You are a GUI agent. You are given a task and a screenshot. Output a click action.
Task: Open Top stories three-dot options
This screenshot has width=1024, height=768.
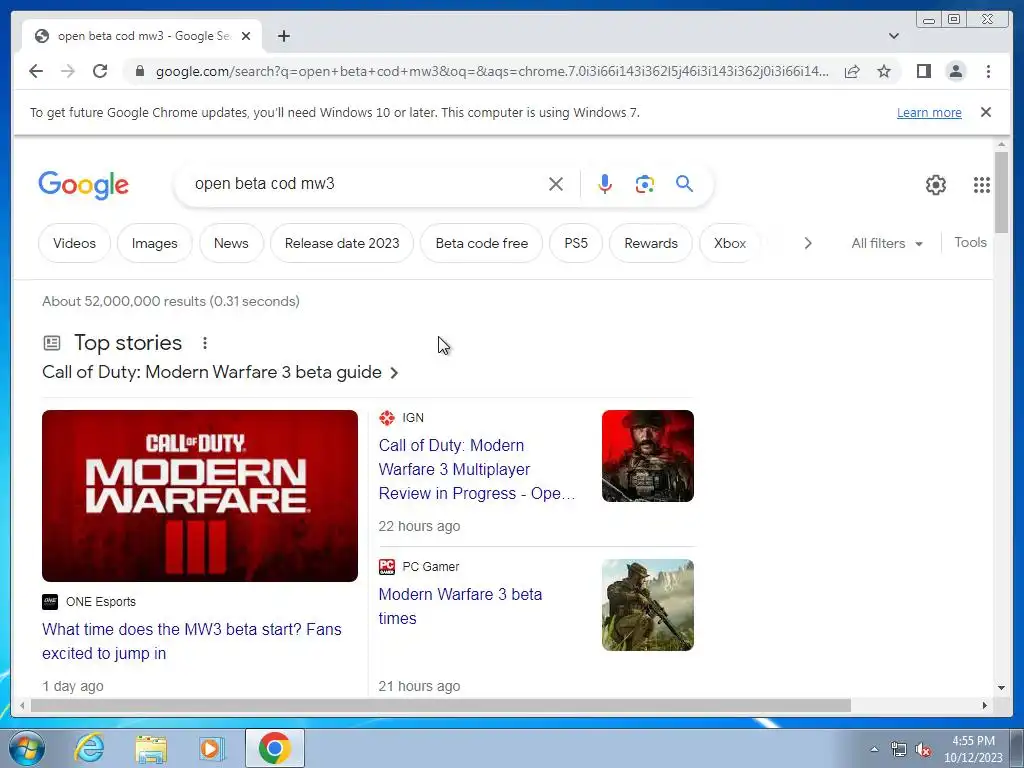[x=204, y=343]
